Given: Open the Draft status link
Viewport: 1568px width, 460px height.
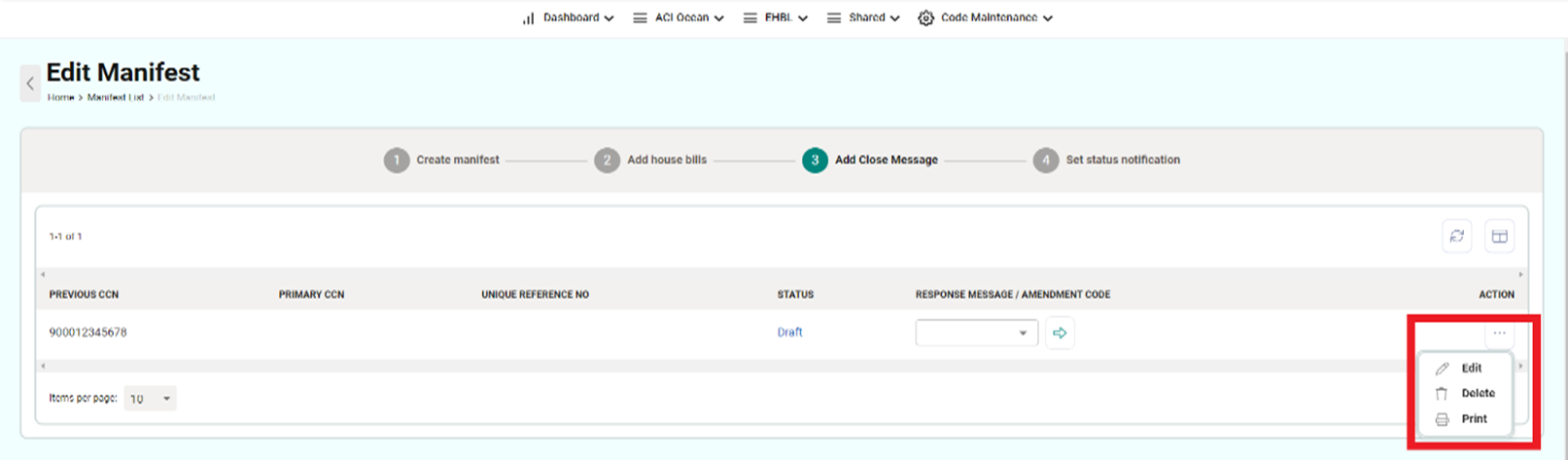Looking at the screenshot, I should pos(789,333).
